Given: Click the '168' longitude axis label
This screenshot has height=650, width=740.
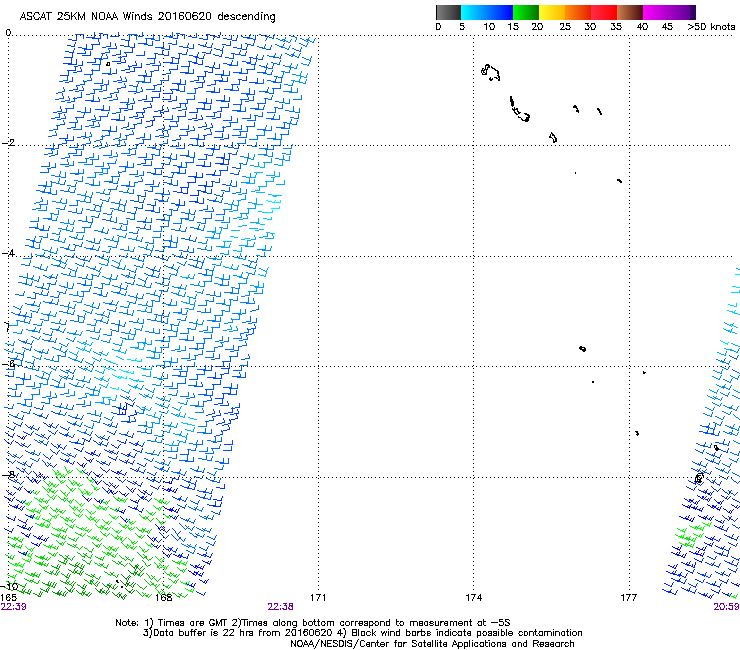Looking at the screenshot, I should point(163,598).
